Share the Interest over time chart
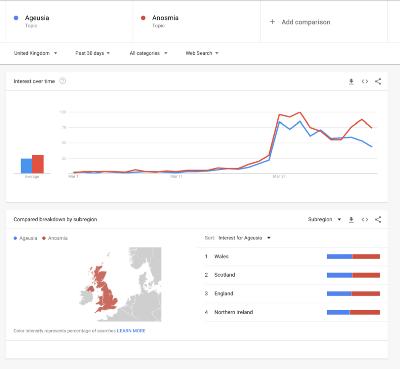The height and width of the screenshot is (369, 400). point(378,81)
